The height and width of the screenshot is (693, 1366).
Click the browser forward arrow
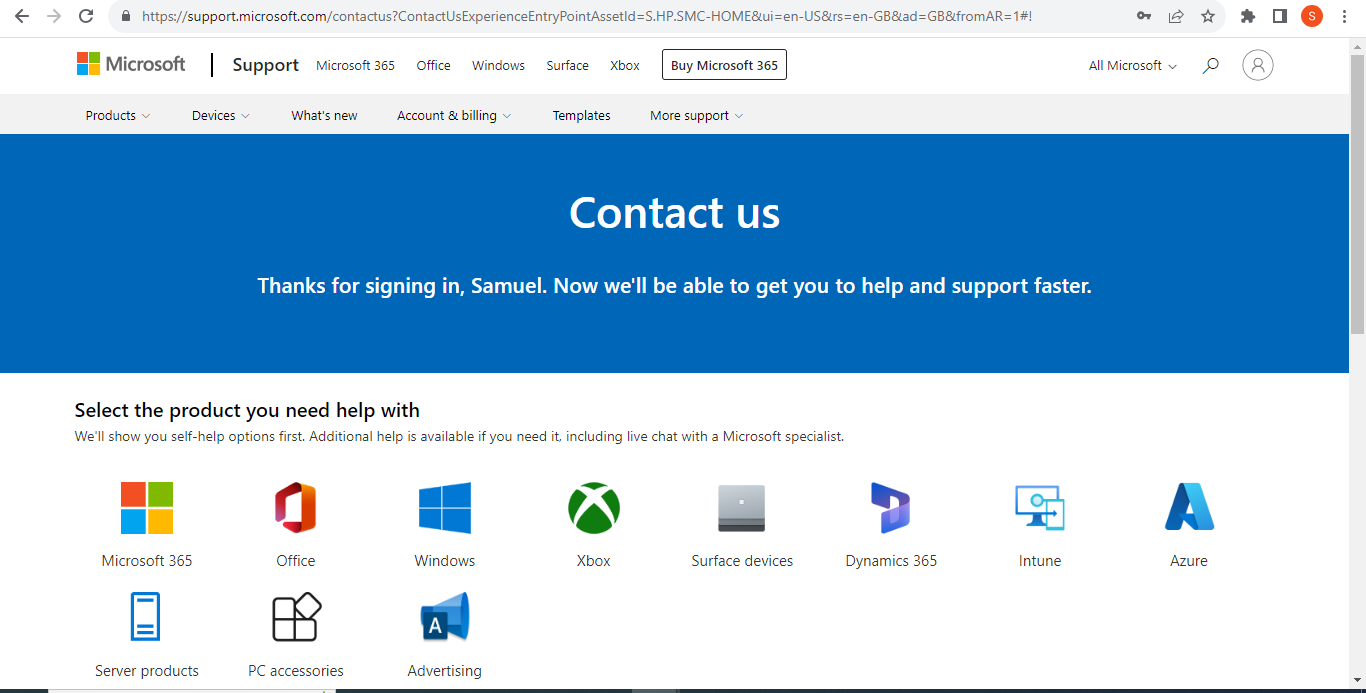(54, 16)
